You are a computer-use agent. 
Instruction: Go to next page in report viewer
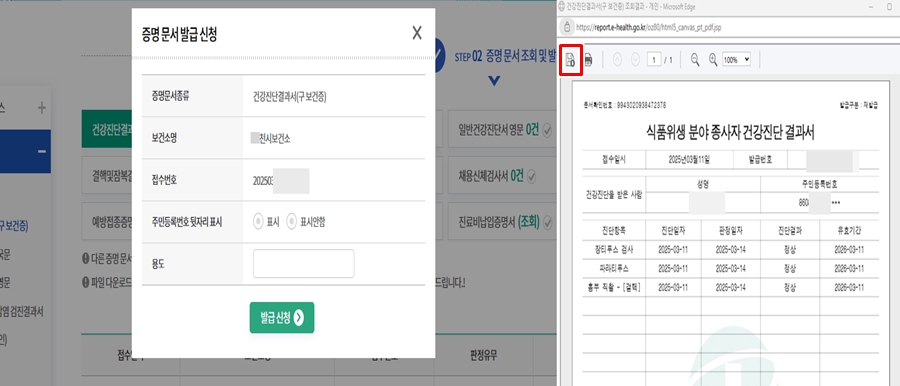635,59
